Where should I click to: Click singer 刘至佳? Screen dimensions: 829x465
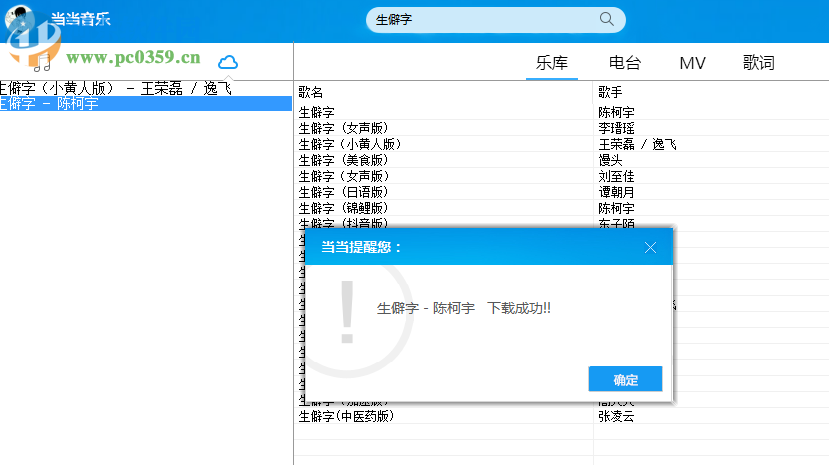(616, 176)
